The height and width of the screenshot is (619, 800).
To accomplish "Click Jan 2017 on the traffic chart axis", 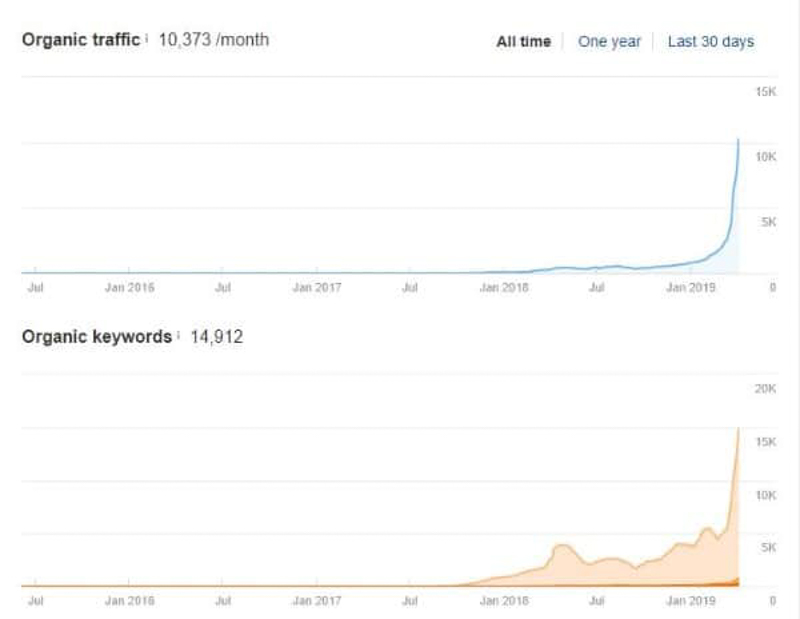I will click(x=316, y=288).
